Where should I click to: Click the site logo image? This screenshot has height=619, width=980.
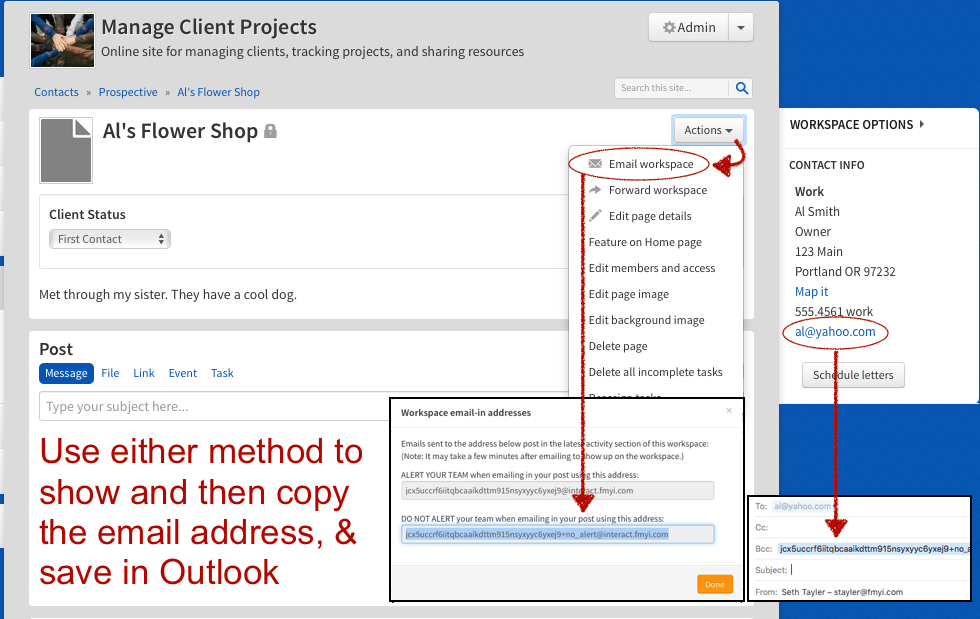pyautogui.click(x=62, y=40)
